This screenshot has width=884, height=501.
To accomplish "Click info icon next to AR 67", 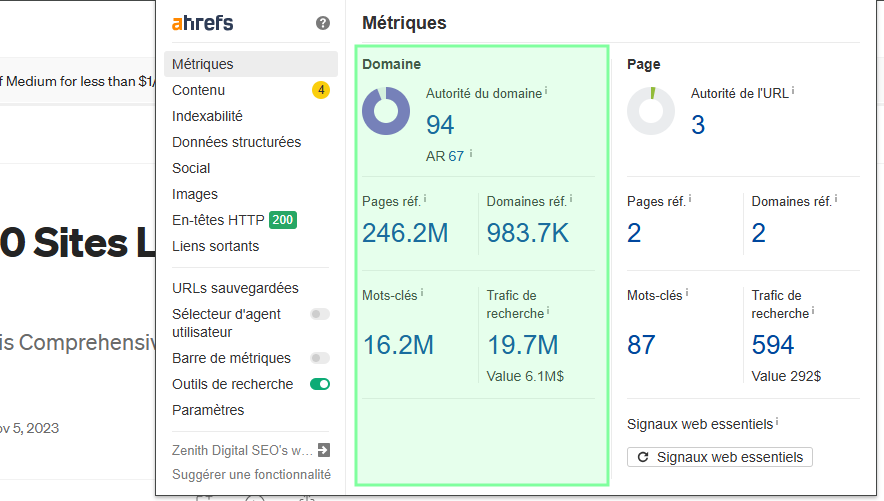I will 471,153.
